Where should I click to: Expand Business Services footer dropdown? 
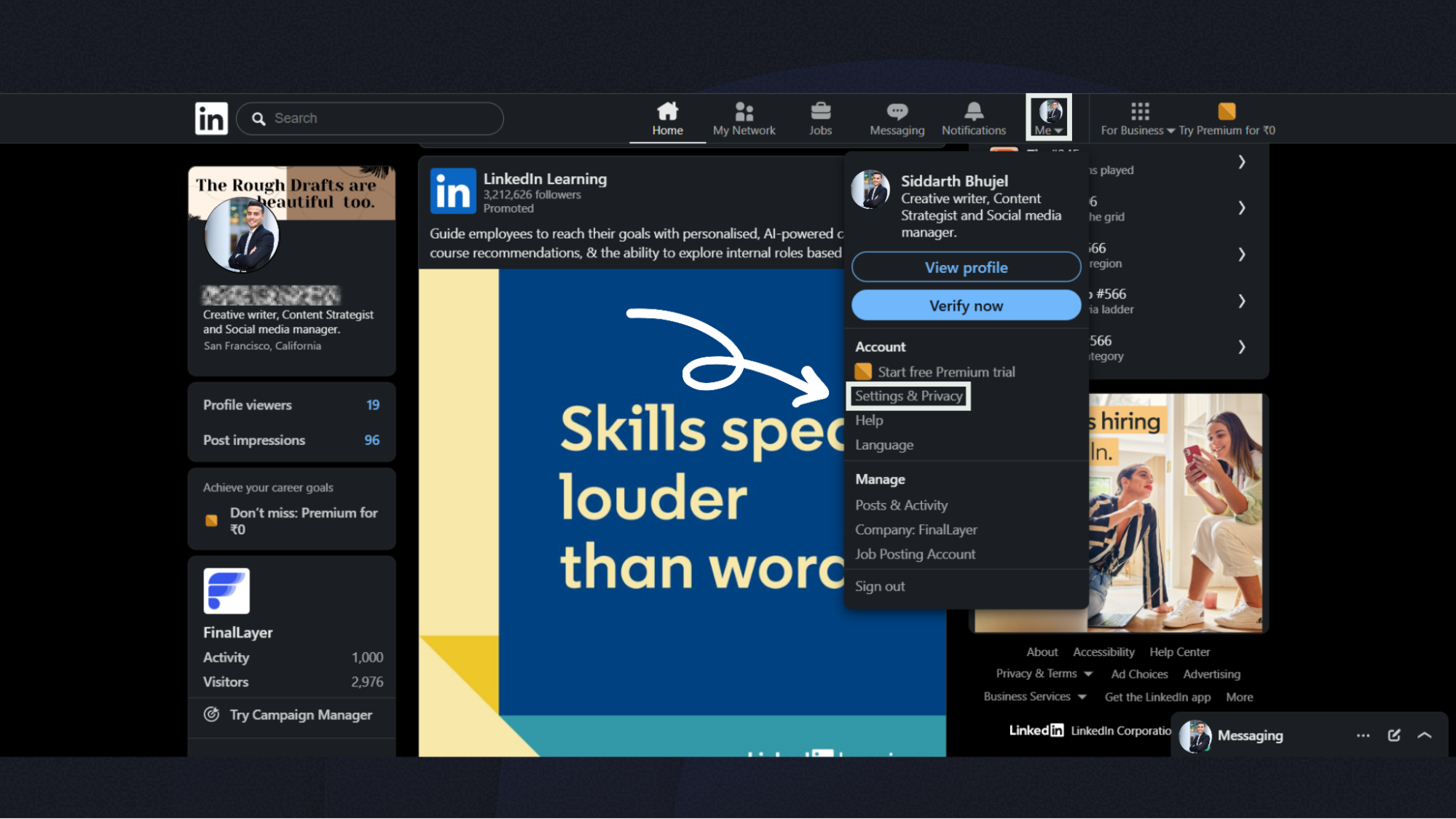1082,697
